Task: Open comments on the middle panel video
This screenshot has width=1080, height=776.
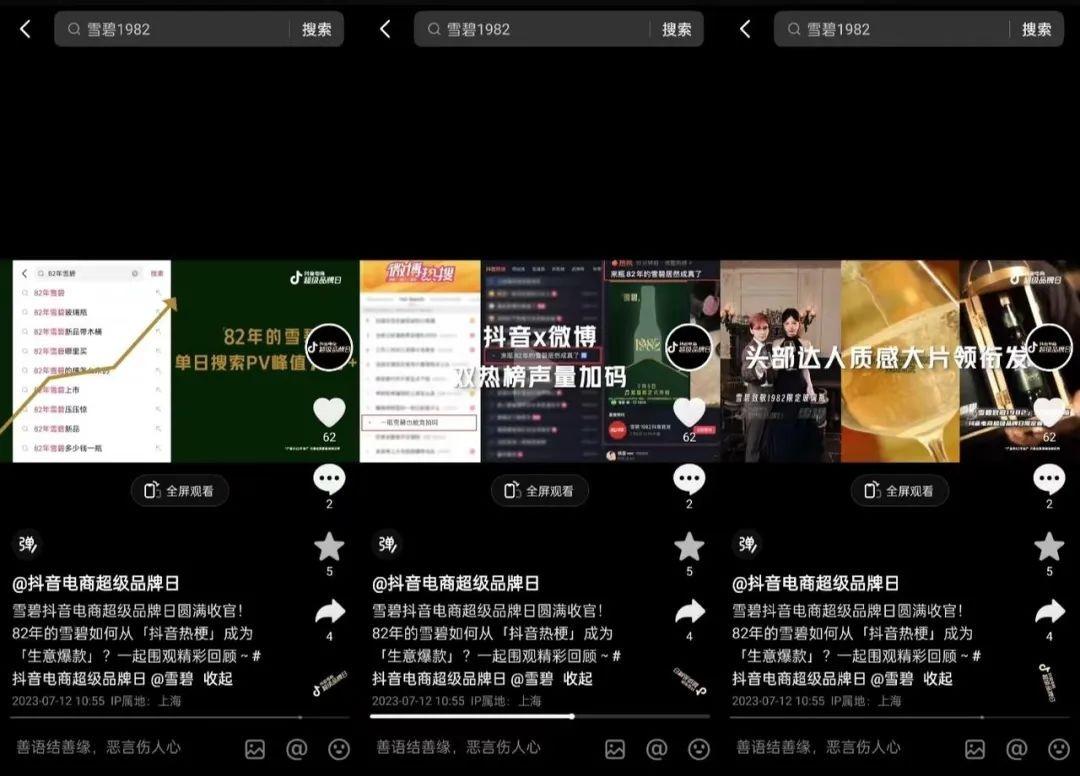Action: coord(689,481)
